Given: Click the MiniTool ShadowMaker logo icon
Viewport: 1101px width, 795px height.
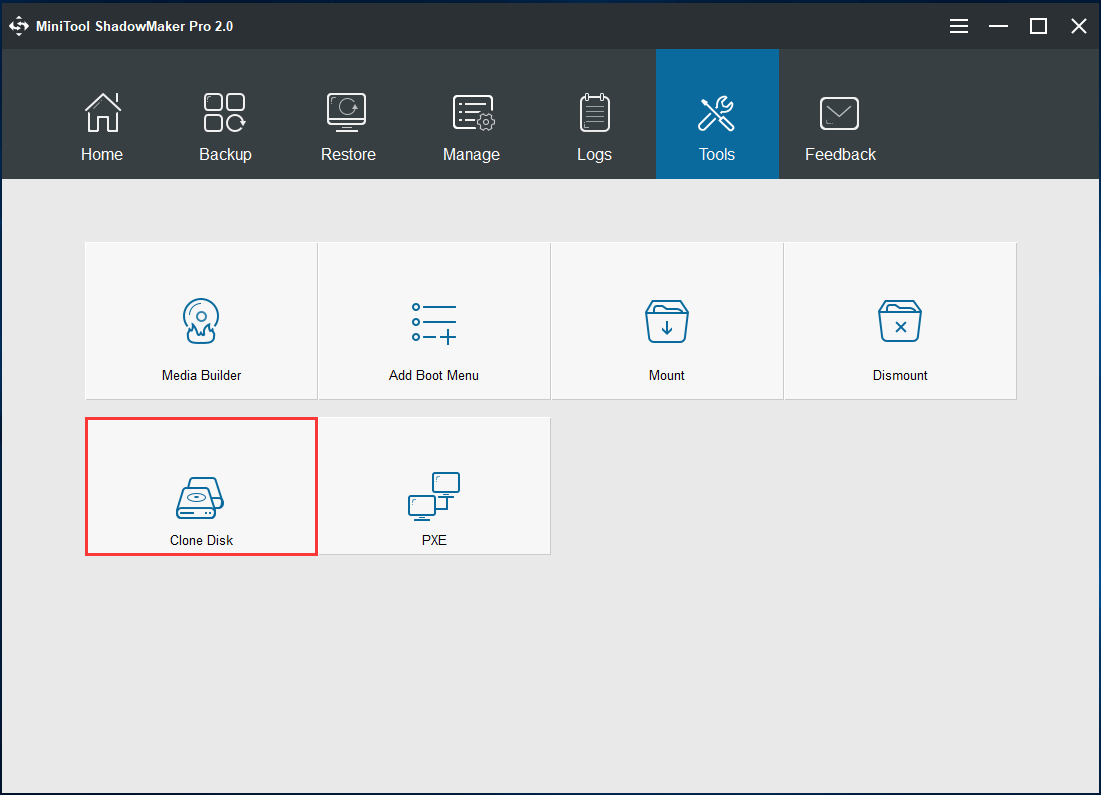Looking at the screenshot, I should [x=18, y=25].
